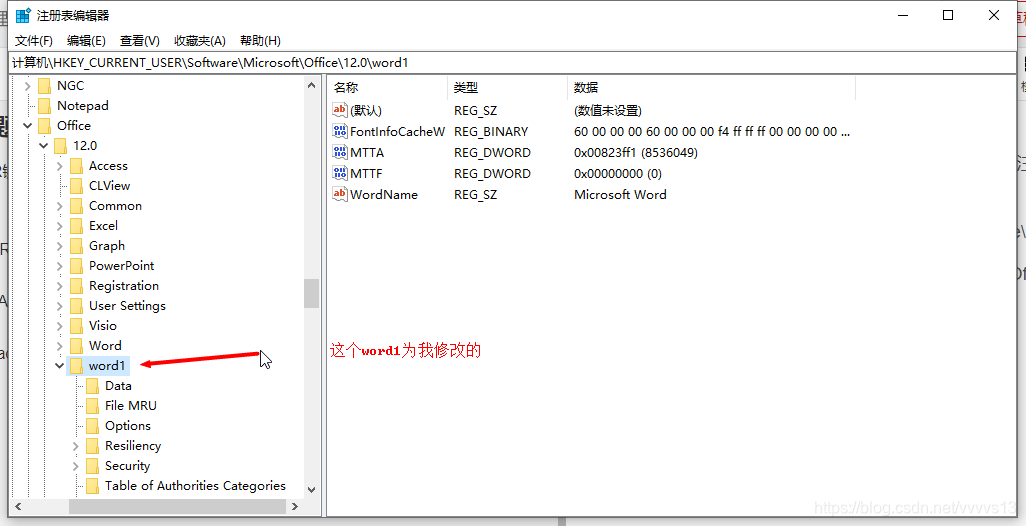Click the Notepad folder icon
Screen dimensions: 1026x526
44,105
